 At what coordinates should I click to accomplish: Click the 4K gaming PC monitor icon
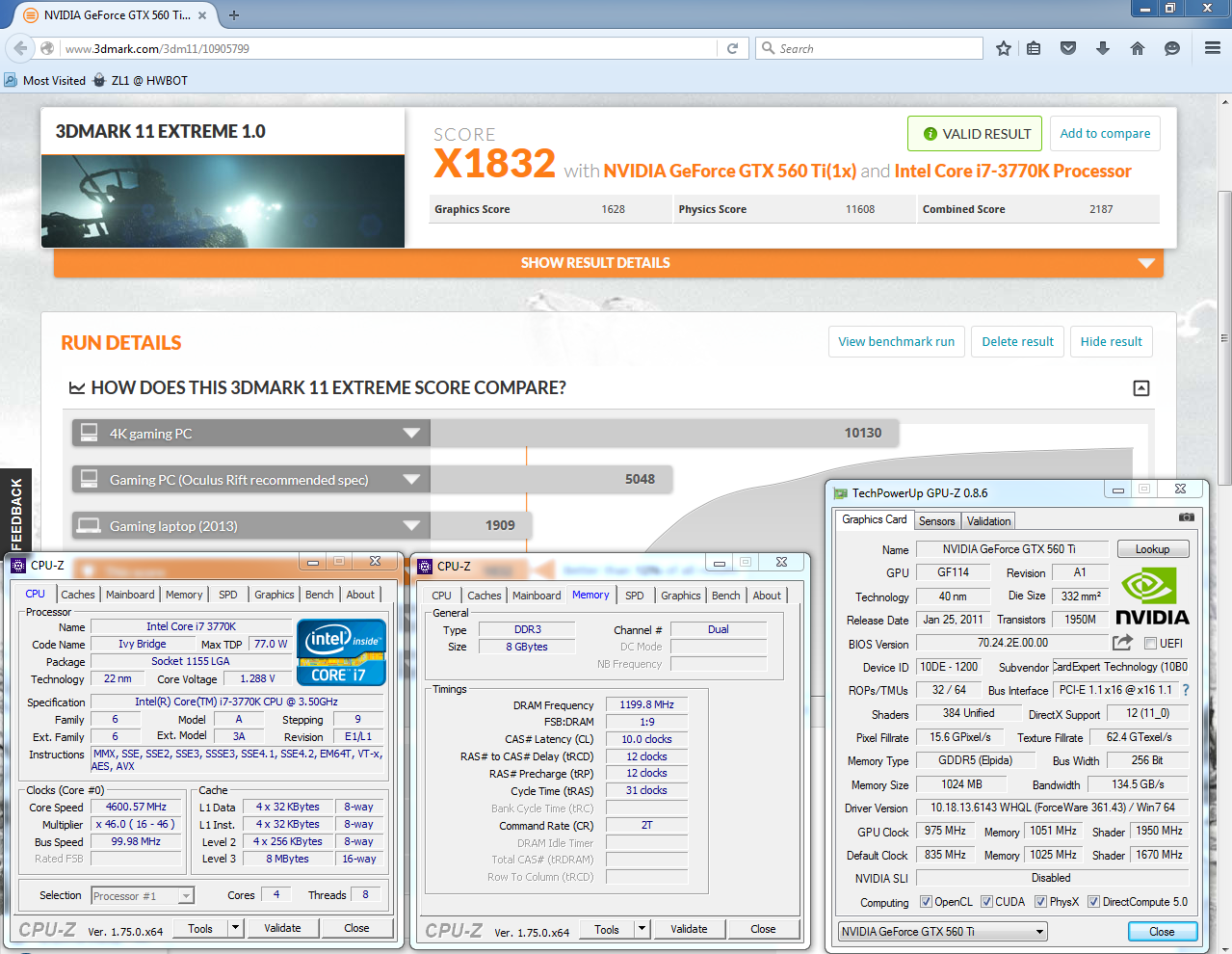pos(89,433)
